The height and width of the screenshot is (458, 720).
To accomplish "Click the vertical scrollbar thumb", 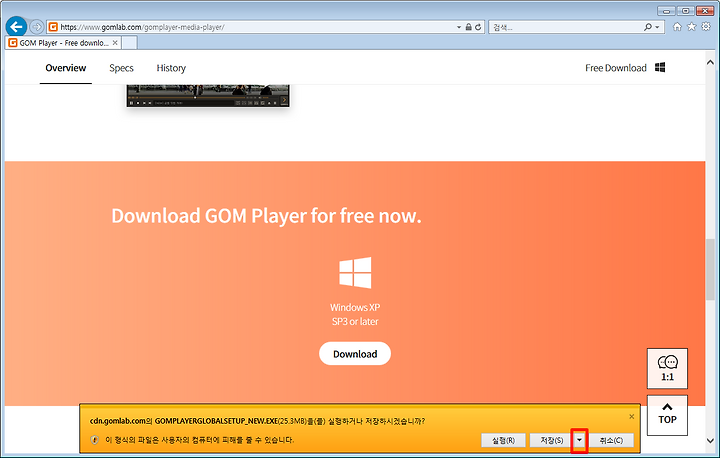I will (710, 269).
